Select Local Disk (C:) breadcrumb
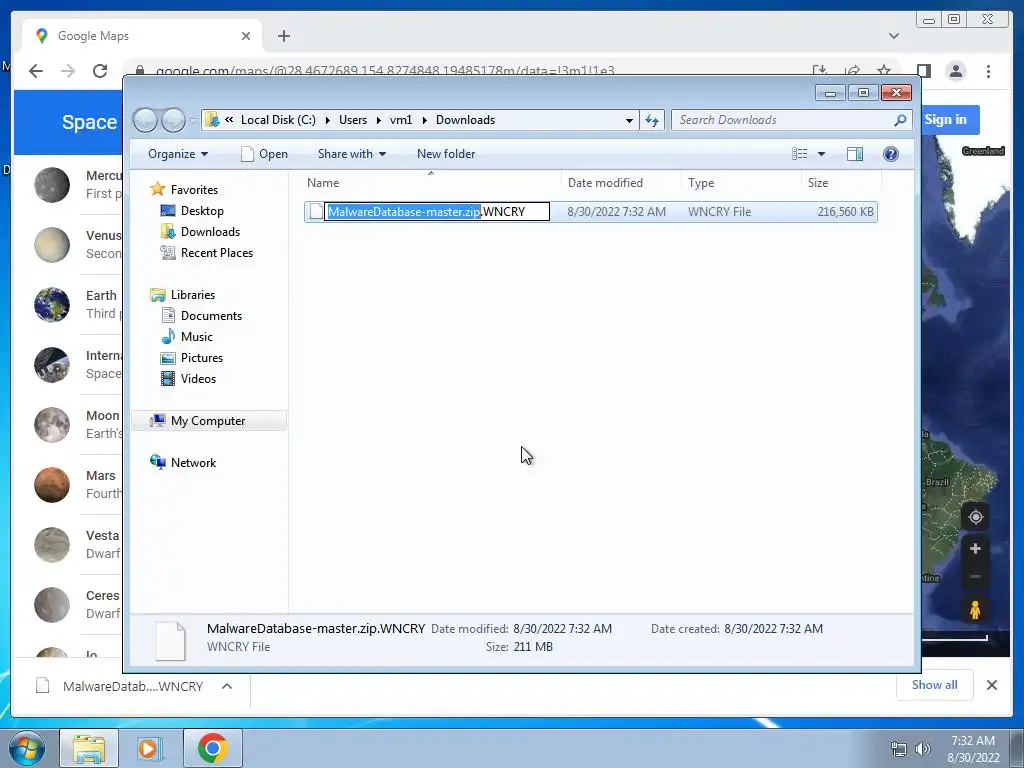 click(x=278, y=120)
